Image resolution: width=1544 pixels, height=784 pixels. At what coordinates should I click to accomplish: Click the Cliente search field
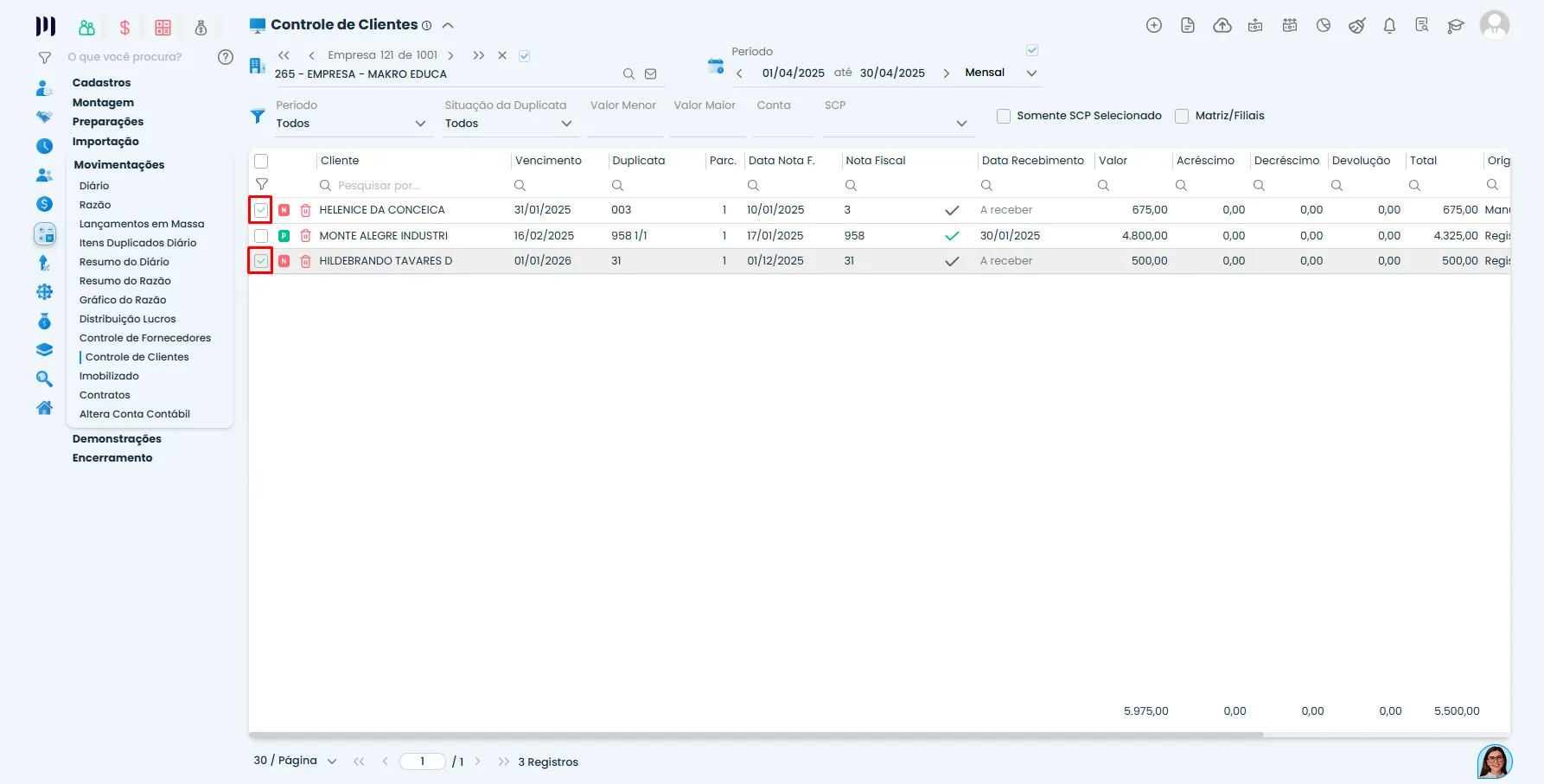click(x=412, y=186)
